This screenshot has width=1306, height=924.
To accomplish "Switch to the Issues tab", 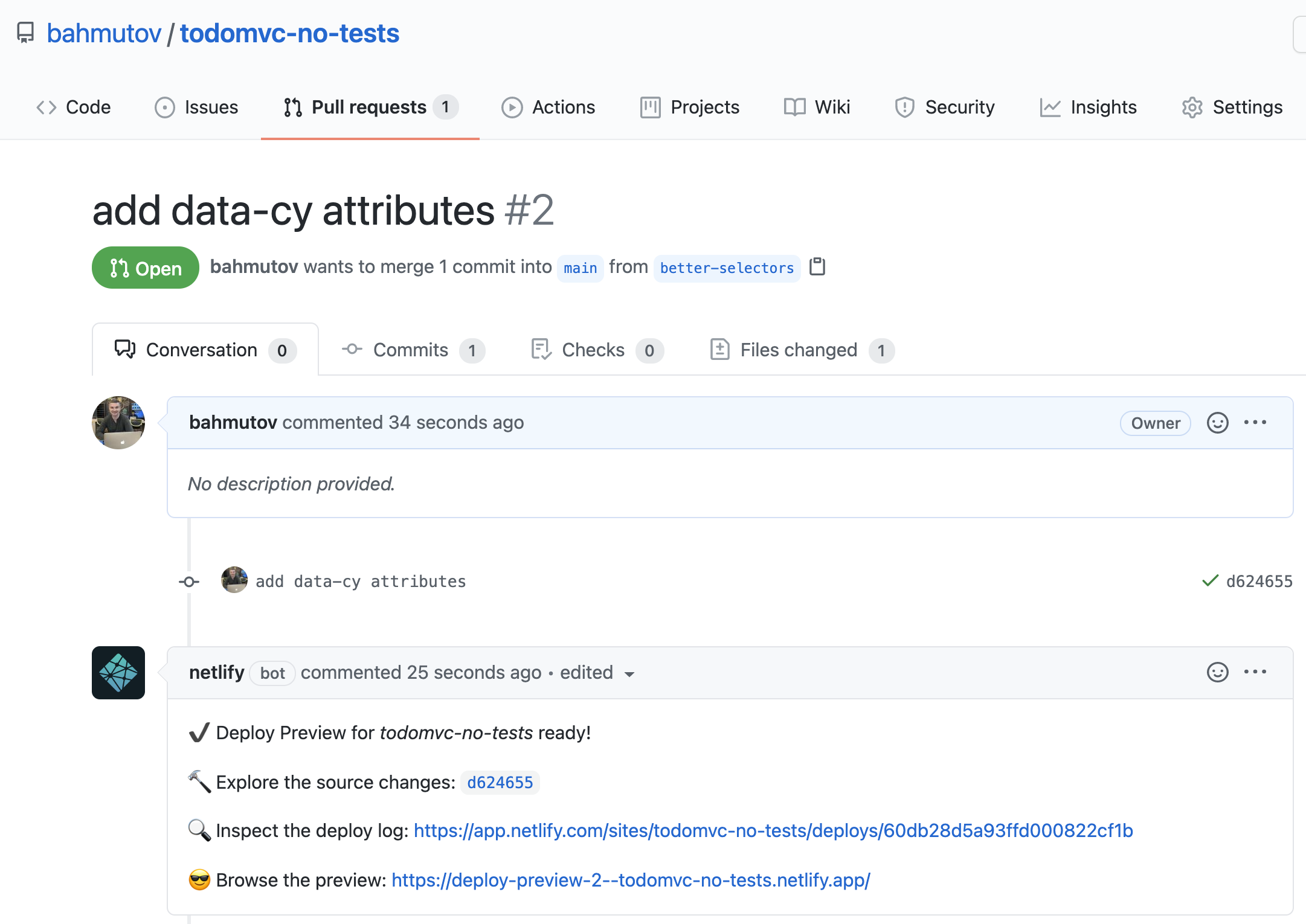I will click(197, 107).
